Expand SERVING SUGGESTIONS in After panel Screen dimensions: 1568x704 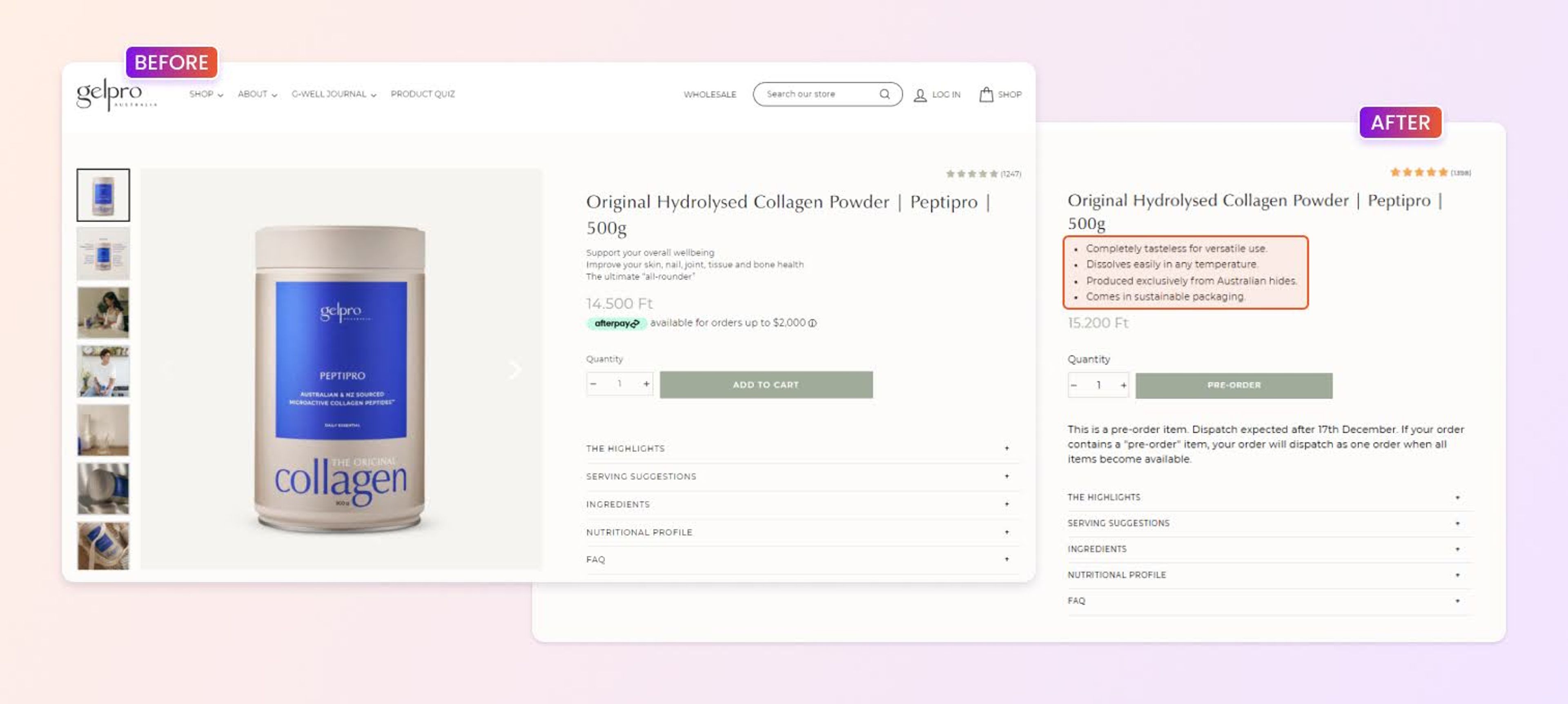pyautogui.click(x=1269, y=523)
